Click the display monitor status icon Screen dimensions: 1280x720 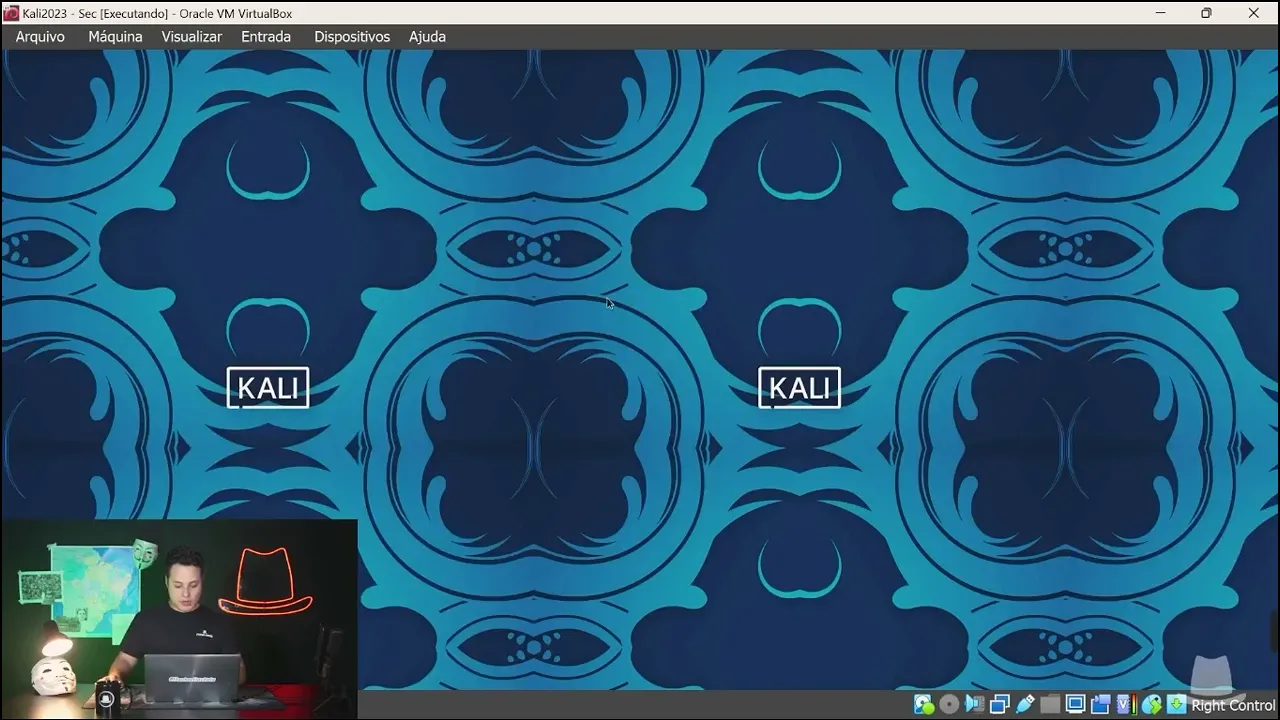coord(1075,704)
